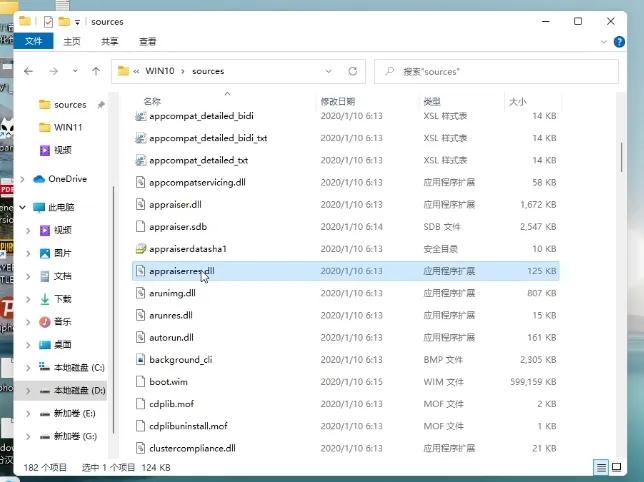Screen dimensions: 644x482
Task: Sort by 修改日期 column header
Action: coord(338,101)
